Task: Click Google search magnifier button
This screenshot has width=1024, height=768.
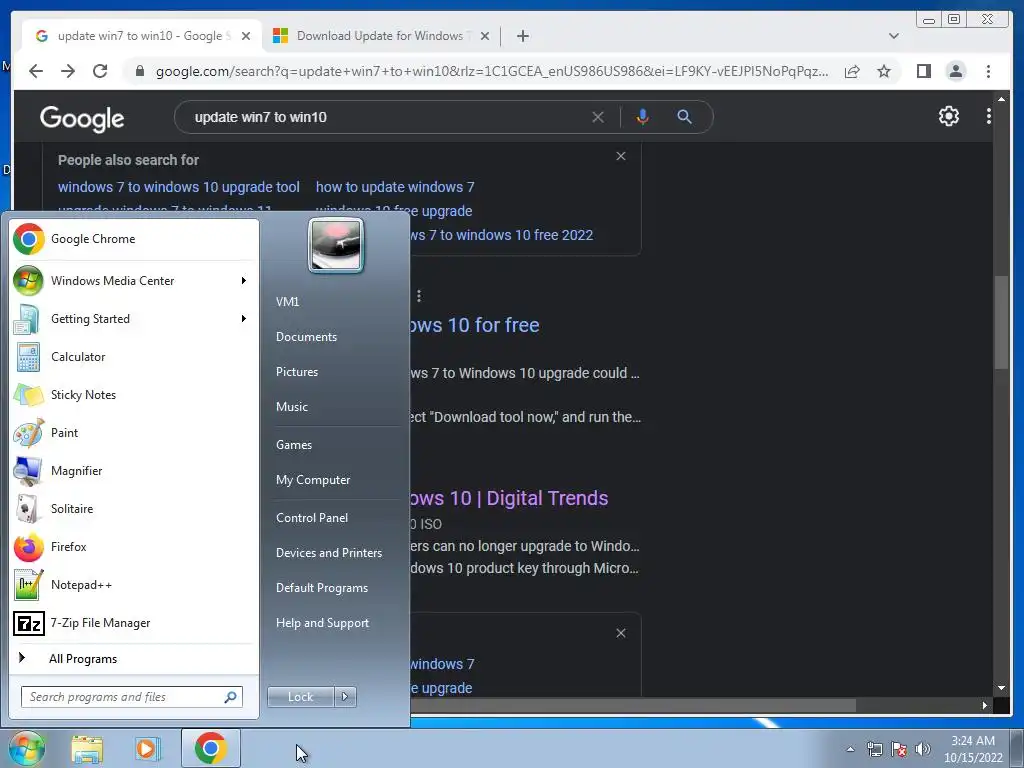Action: tap(684, 117)
